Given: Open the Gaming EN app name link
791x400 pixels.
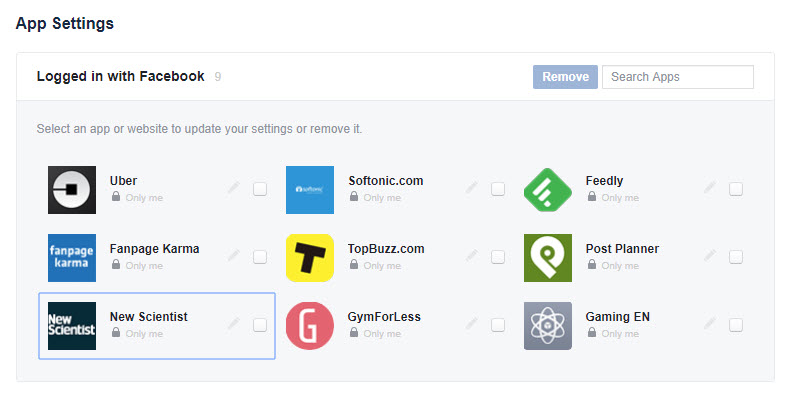Looking at the screenshot, I should tap(618, 317).
